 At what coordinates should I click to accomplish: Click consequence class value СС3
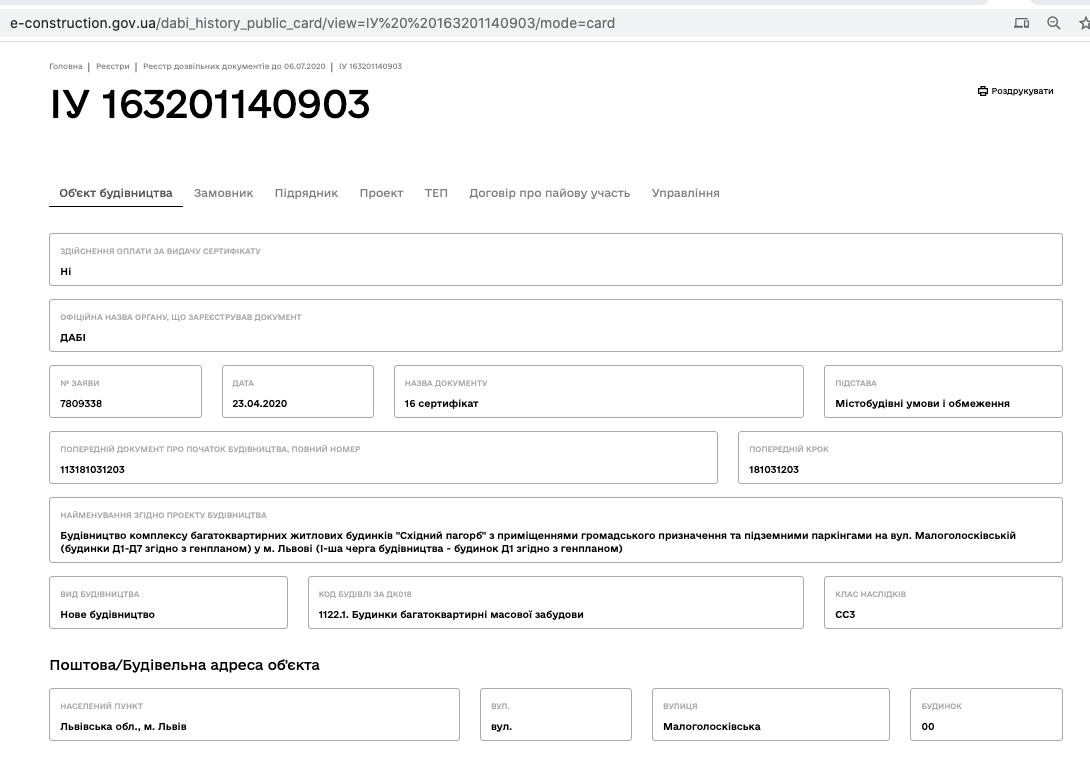pos(845,615)
